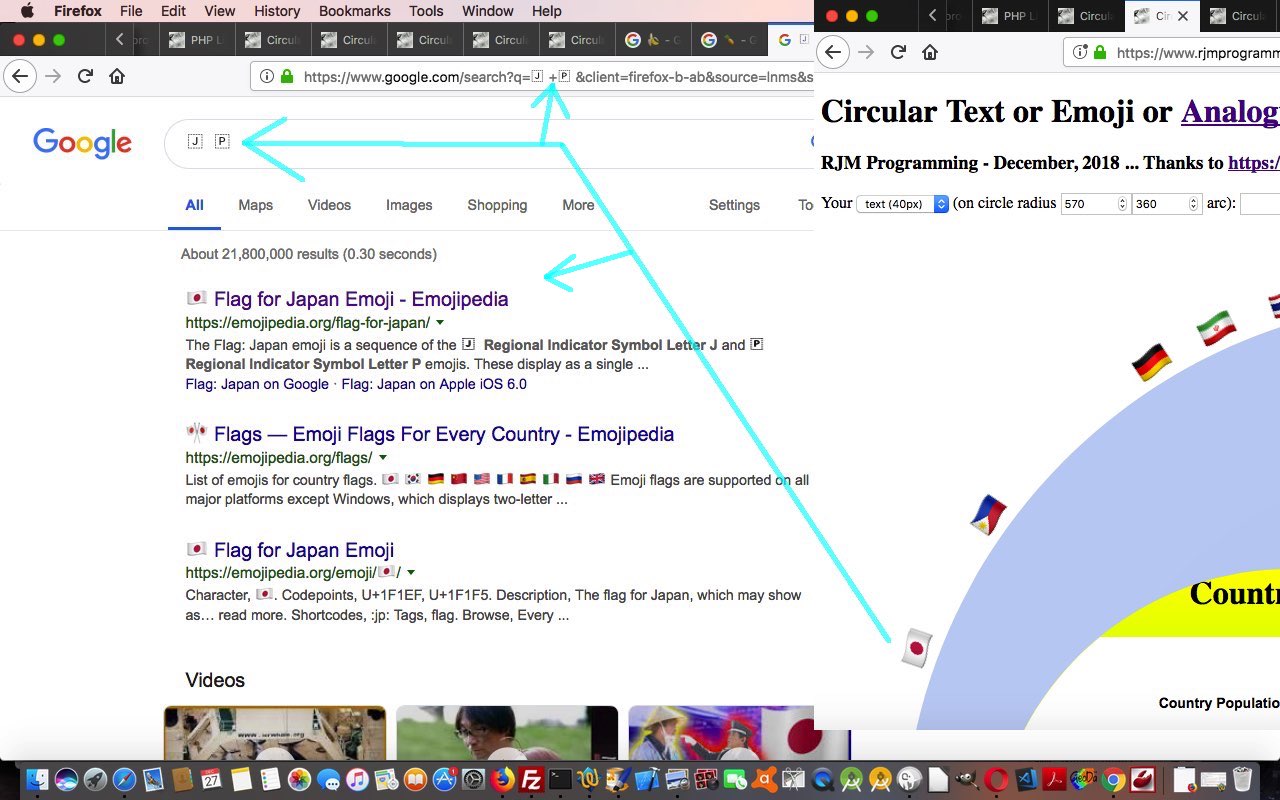Open Firefox icon in the dock
1280x800 pixels.
502,779
